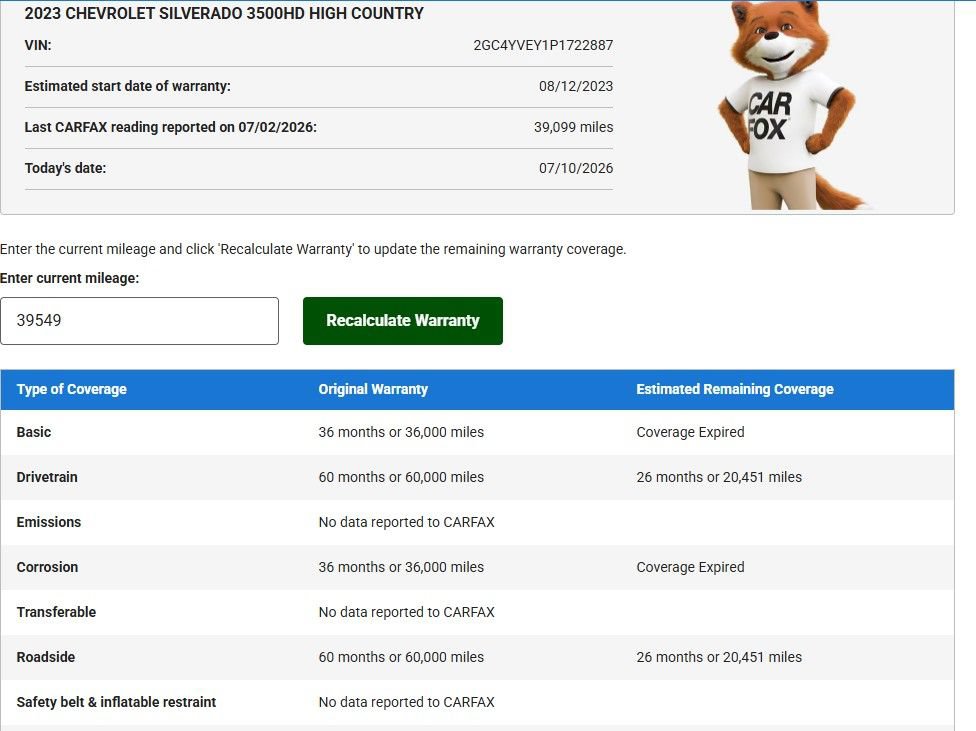Viewport: 976px width, 731px height.
Task: Click Emissions' No data reported to CARFAX
Action: tap(406, 522)
